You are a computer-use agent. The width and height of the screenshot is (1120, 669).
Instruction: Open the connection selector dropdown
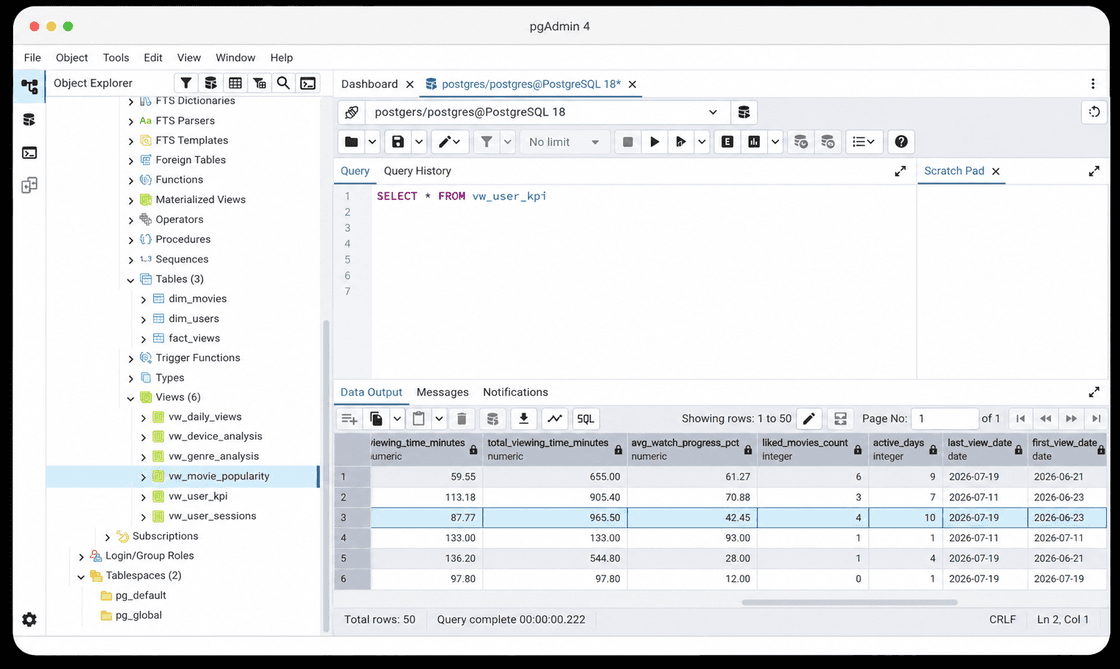click(713, 112)
